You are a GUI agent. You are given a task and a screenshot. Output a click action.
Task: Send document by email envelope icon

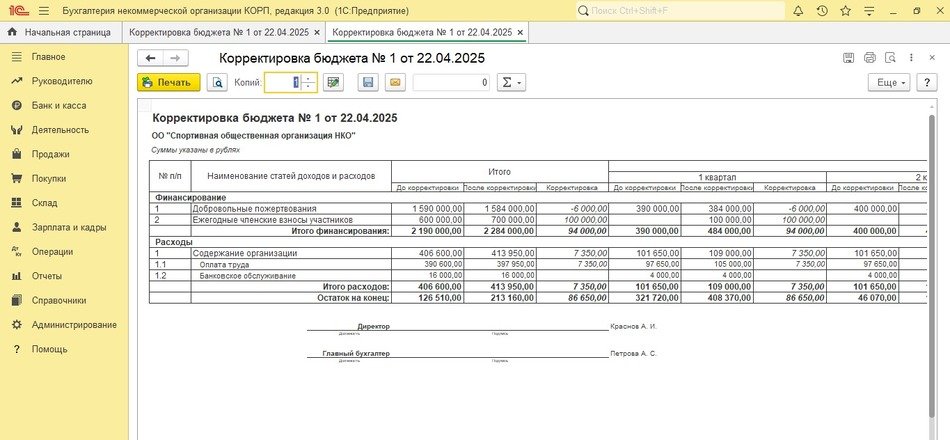[x=394, y=83]
